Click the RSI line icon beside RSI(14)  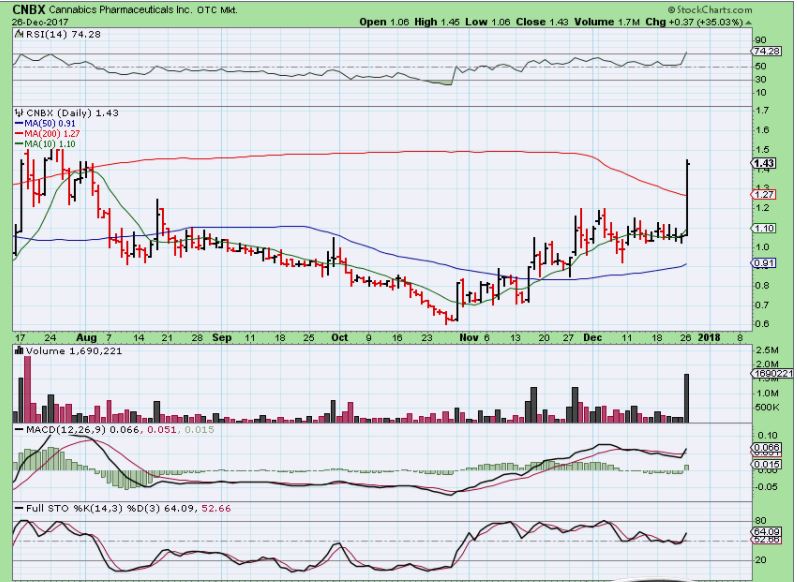pyautogui.click(x=19, y=35)
